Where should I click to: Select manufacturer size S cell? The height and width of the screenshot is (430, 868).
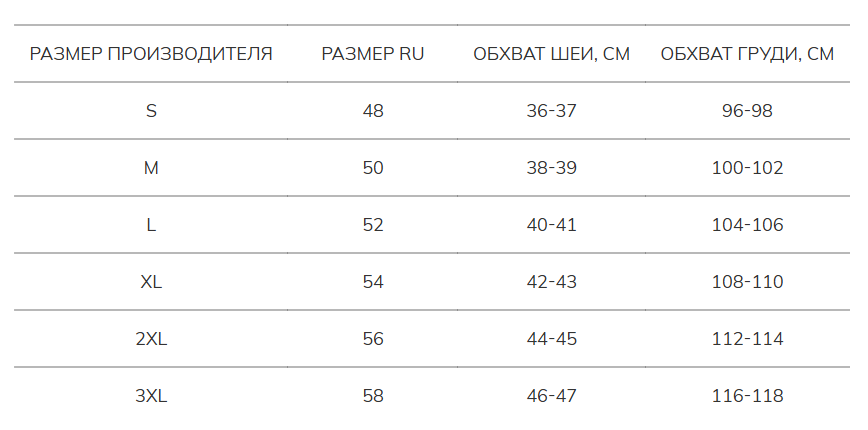151,111
